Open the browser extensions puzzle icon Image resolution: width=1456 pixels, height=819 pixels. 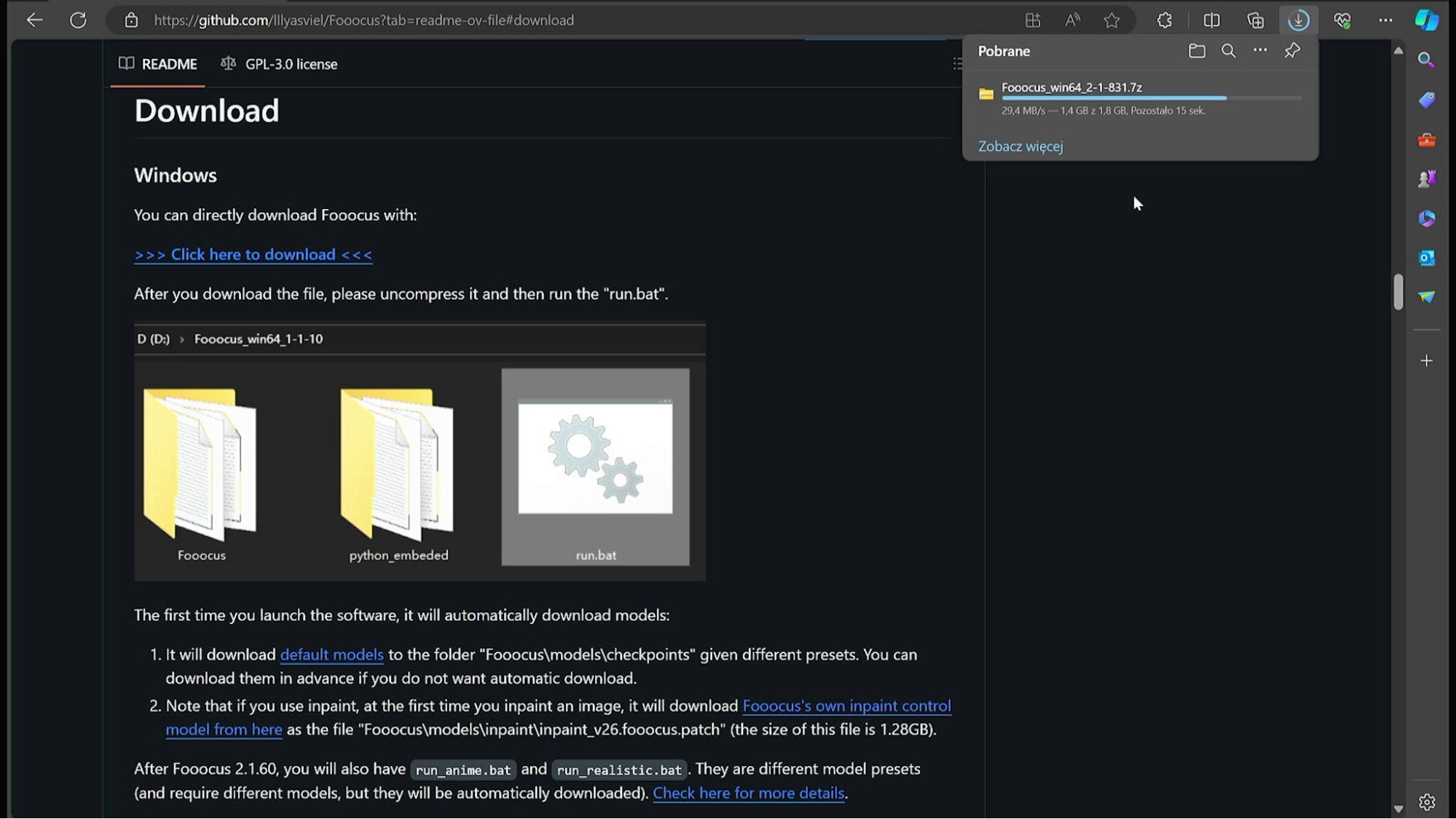1165,20
